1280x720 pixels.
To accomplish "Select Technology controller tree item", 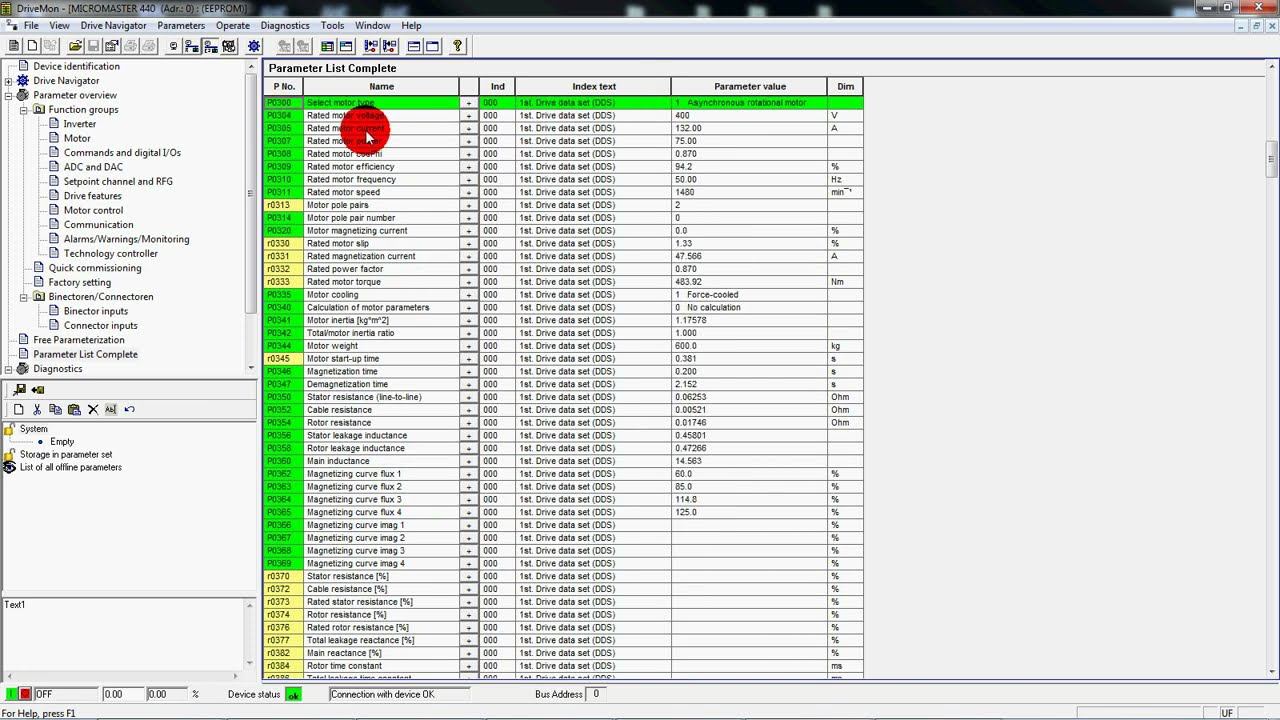I will 111,254.
